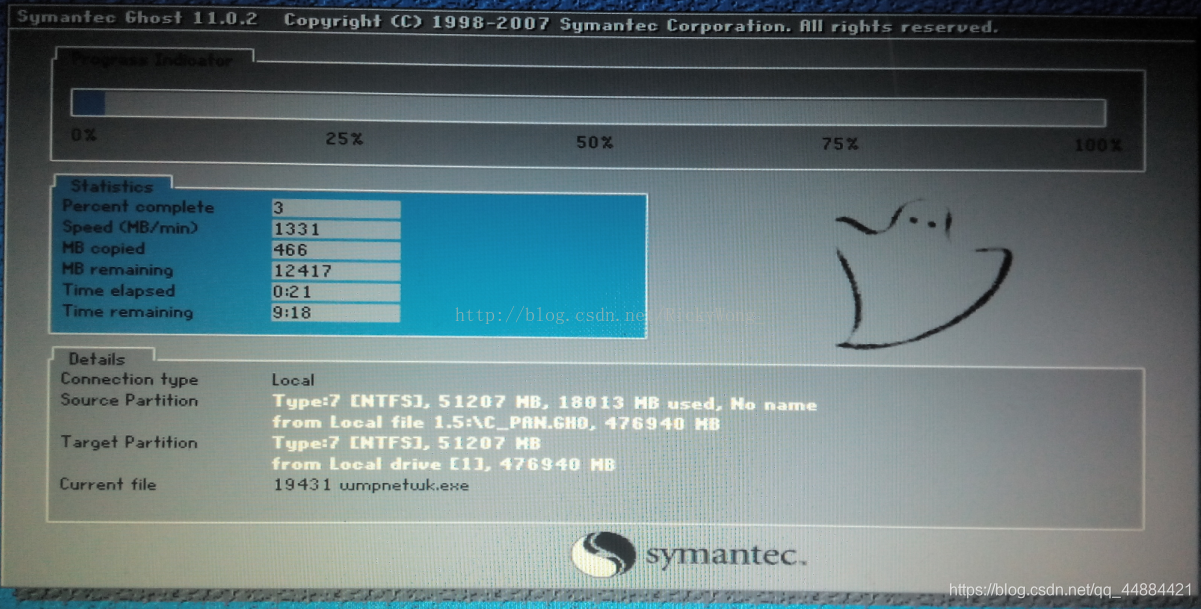The image size is (1201, 609).
Task: Select the MB remaining value 12417
Action: (336, 271)
